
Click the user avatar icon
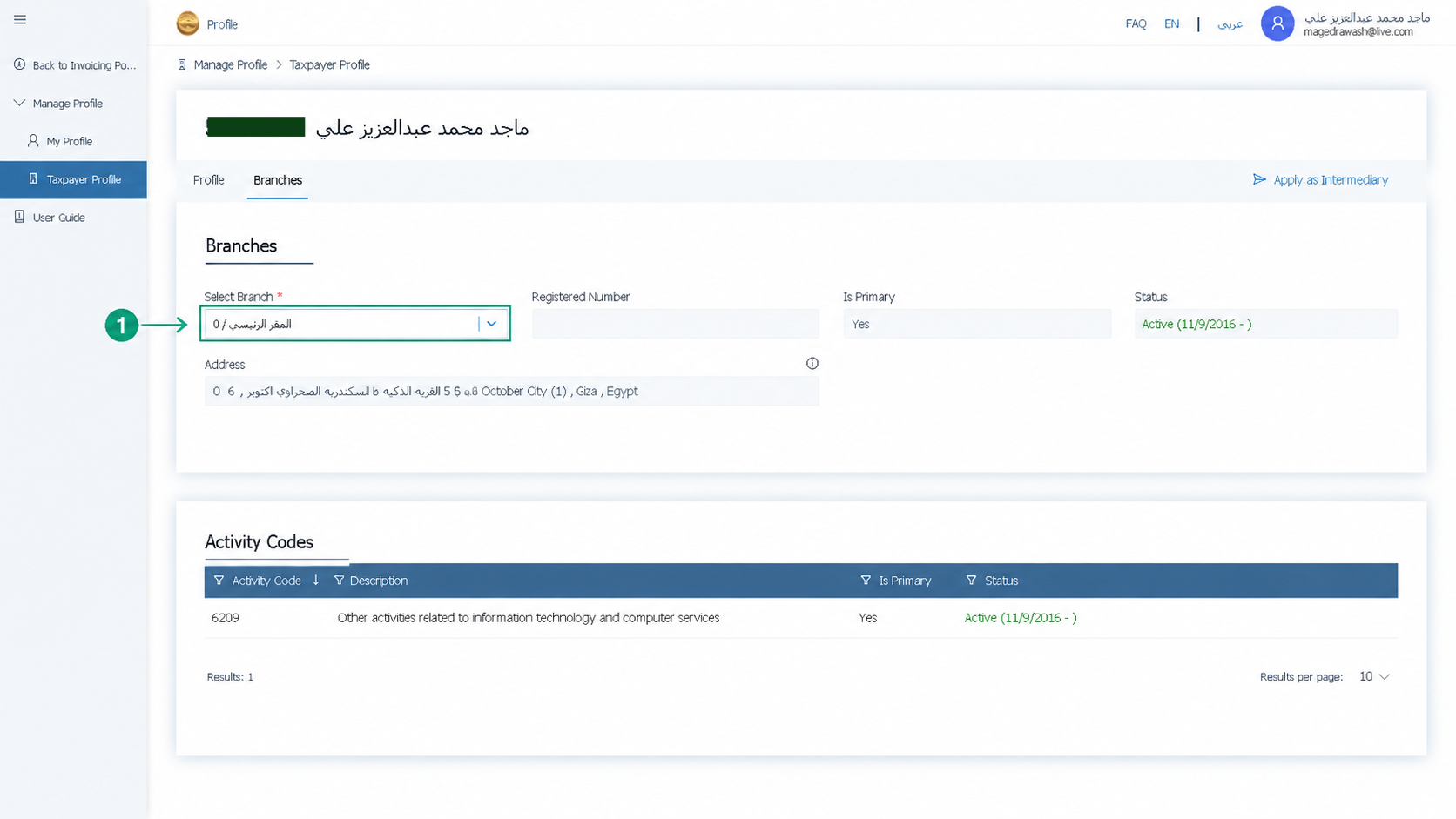(x=1277, y=23)
